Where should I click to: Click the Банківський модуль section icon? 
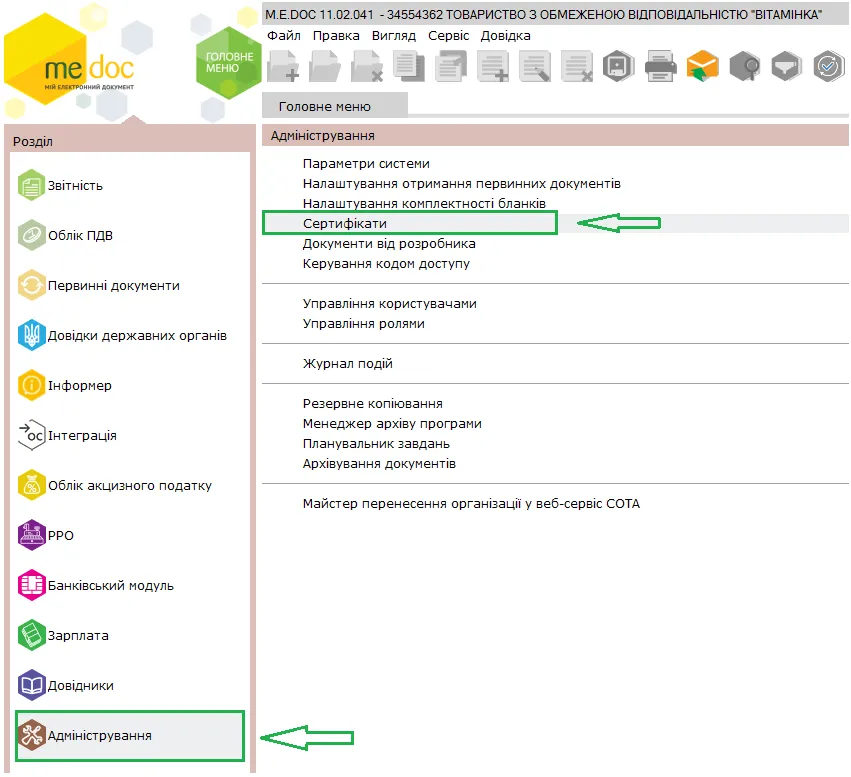click(x=31, y=585)
